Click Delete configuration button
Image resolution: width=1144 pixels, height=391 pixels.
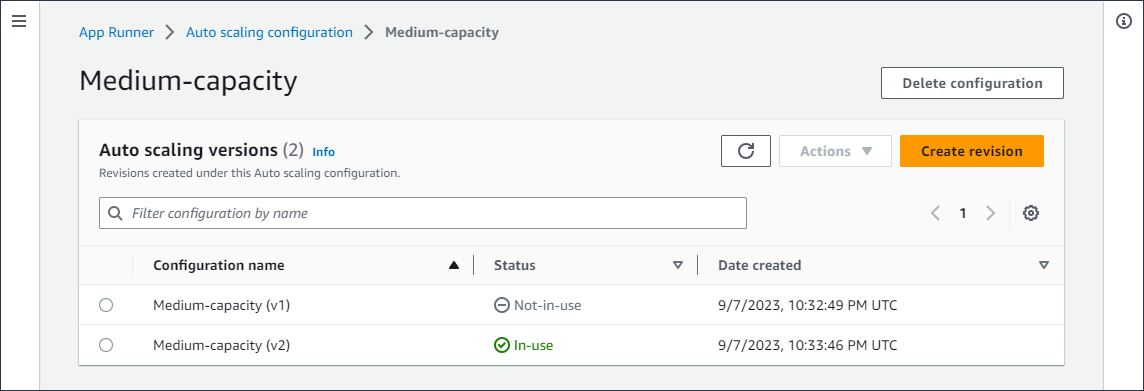click(973, 83)
